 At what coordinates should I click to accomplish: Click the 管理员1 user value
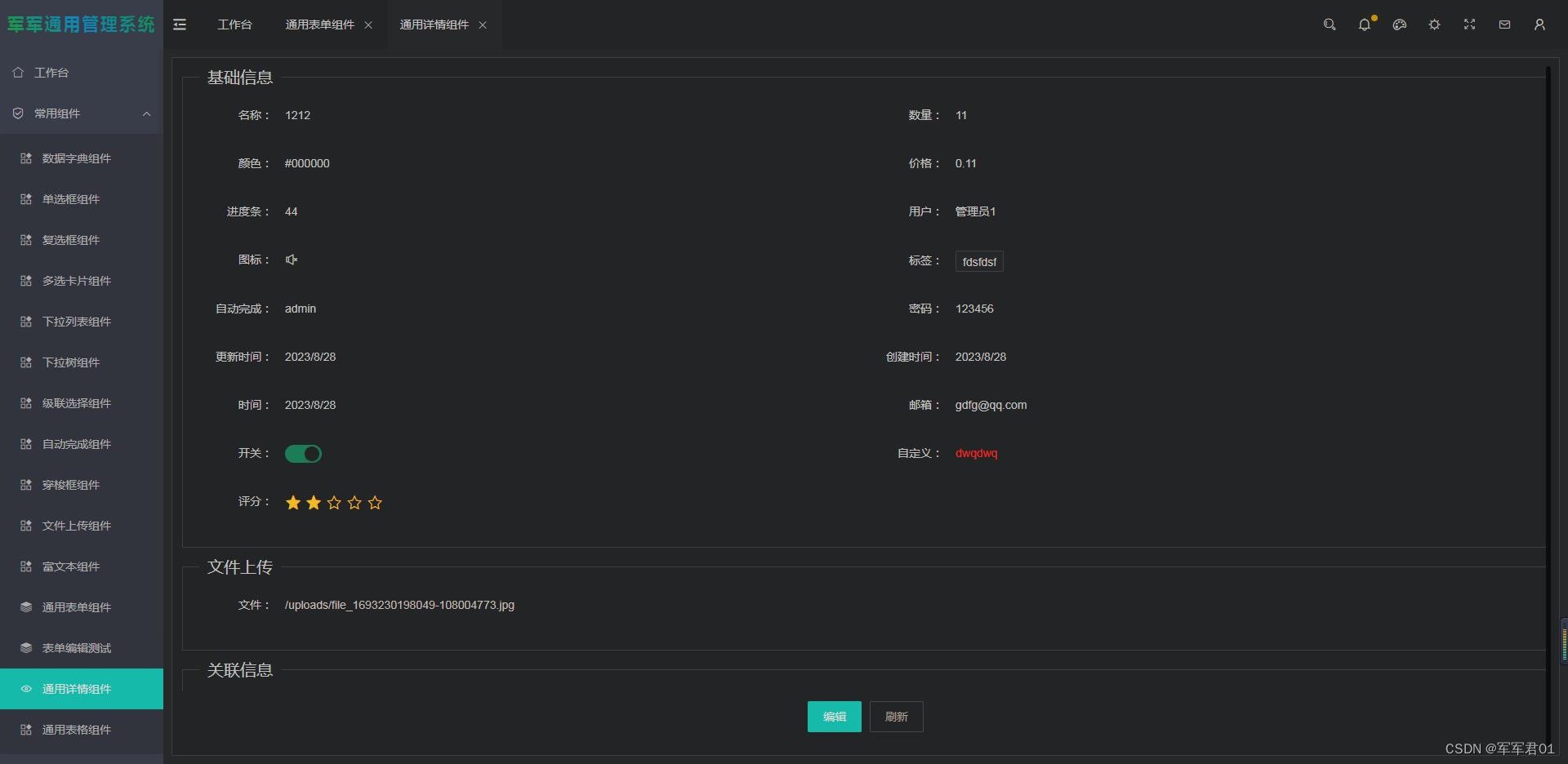point(975,211)
